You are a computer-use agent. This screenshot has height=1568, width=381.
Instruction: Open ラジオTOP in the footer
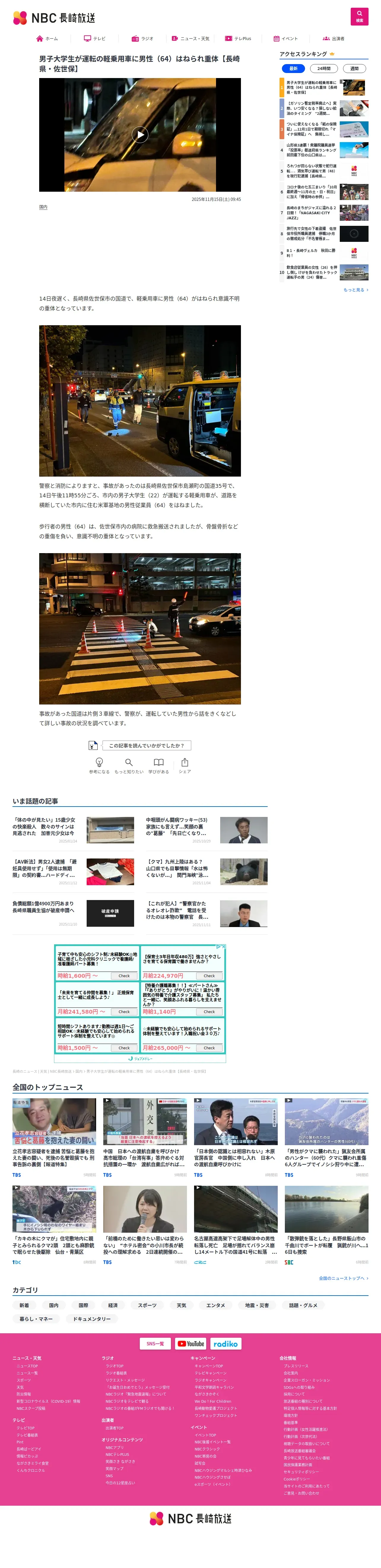click(x=115, y=1366)
